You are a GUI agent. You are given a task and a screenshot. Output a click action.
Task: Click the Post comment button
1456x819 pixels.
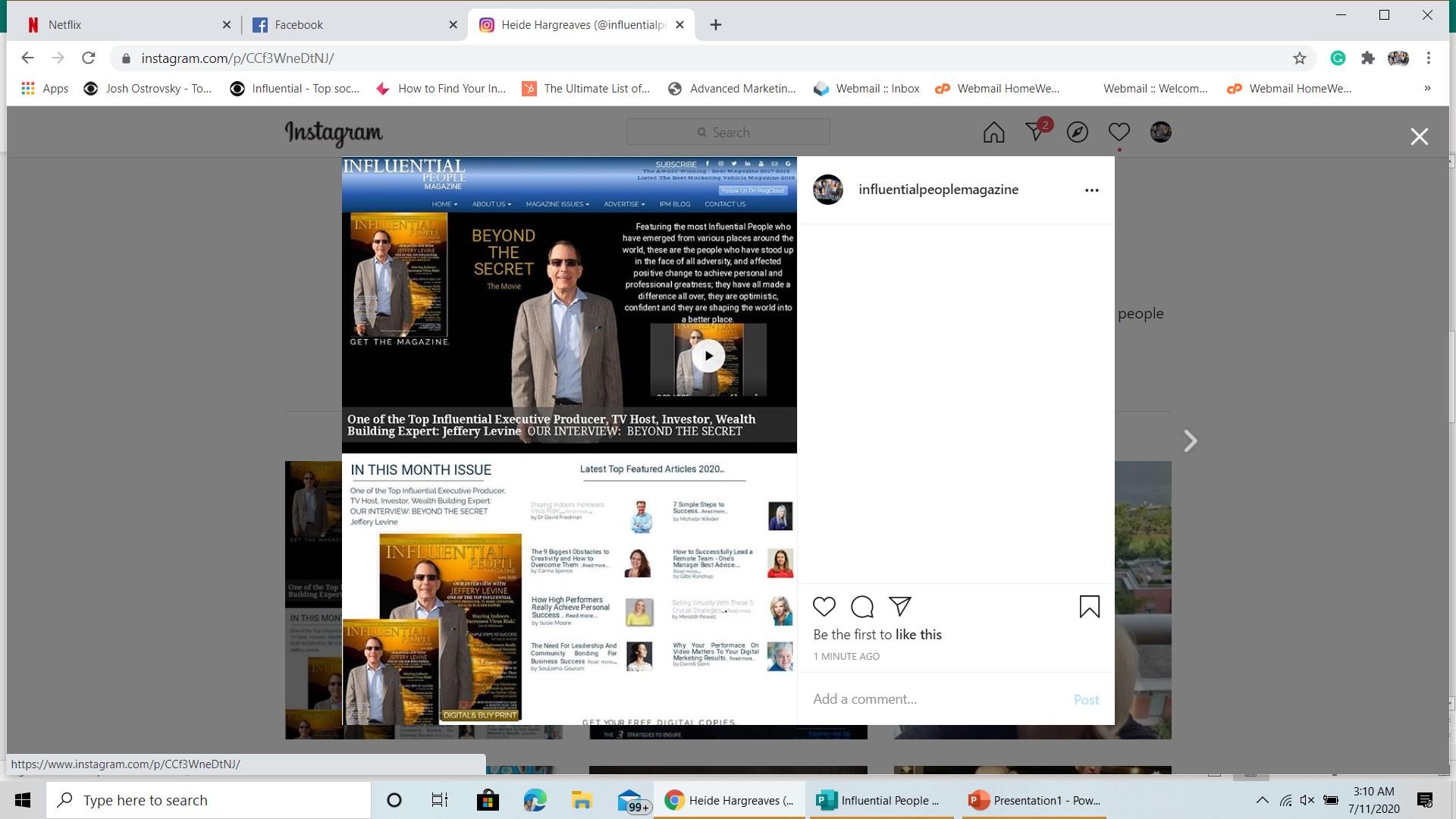click(x=1086, y=700)
